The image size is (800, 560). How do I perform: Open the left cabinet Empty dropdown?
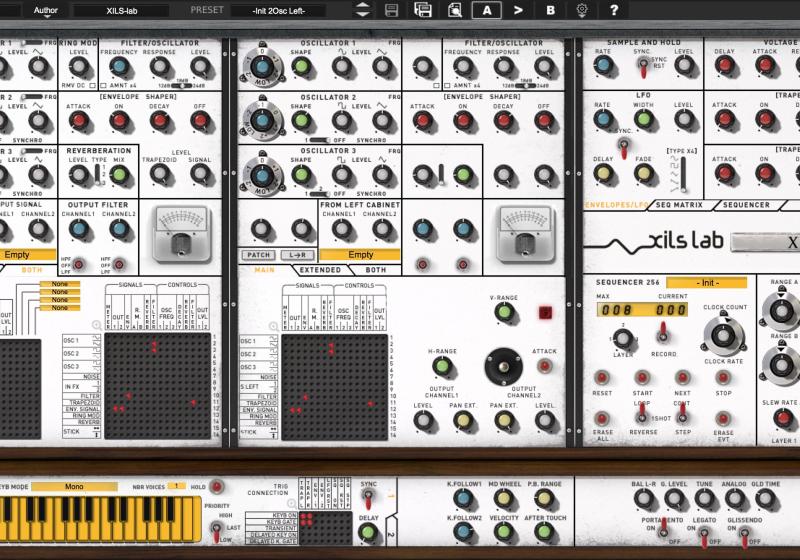coord(26,254)
